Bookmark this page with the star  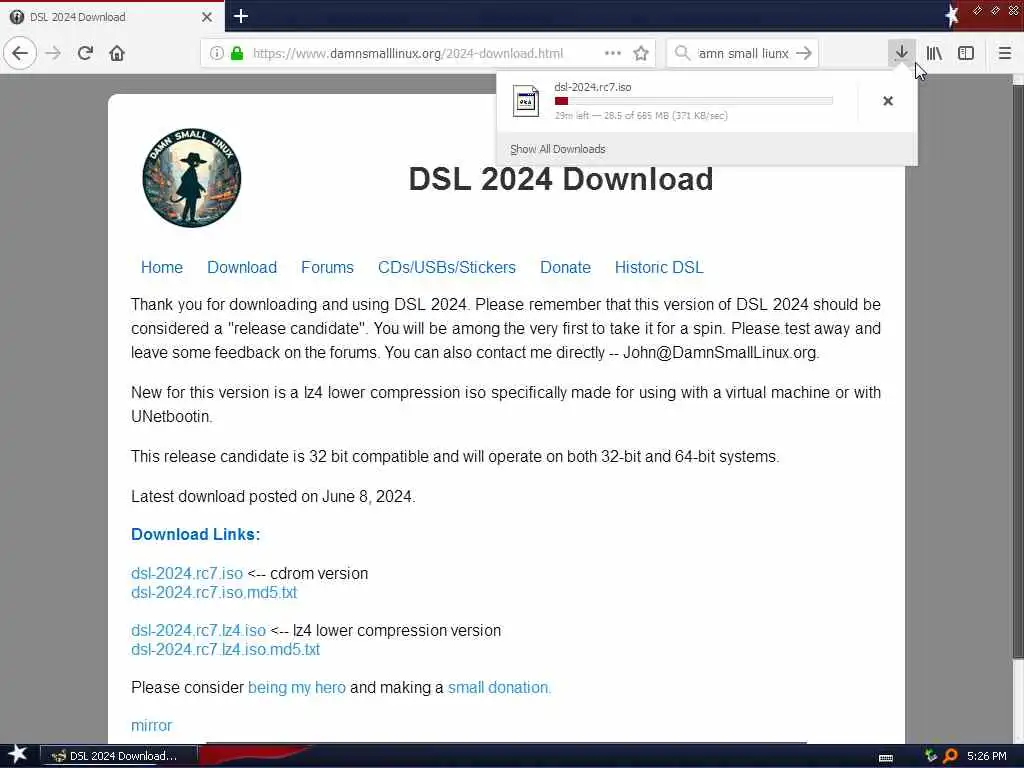pyautogui.click(x=641, y=53)
